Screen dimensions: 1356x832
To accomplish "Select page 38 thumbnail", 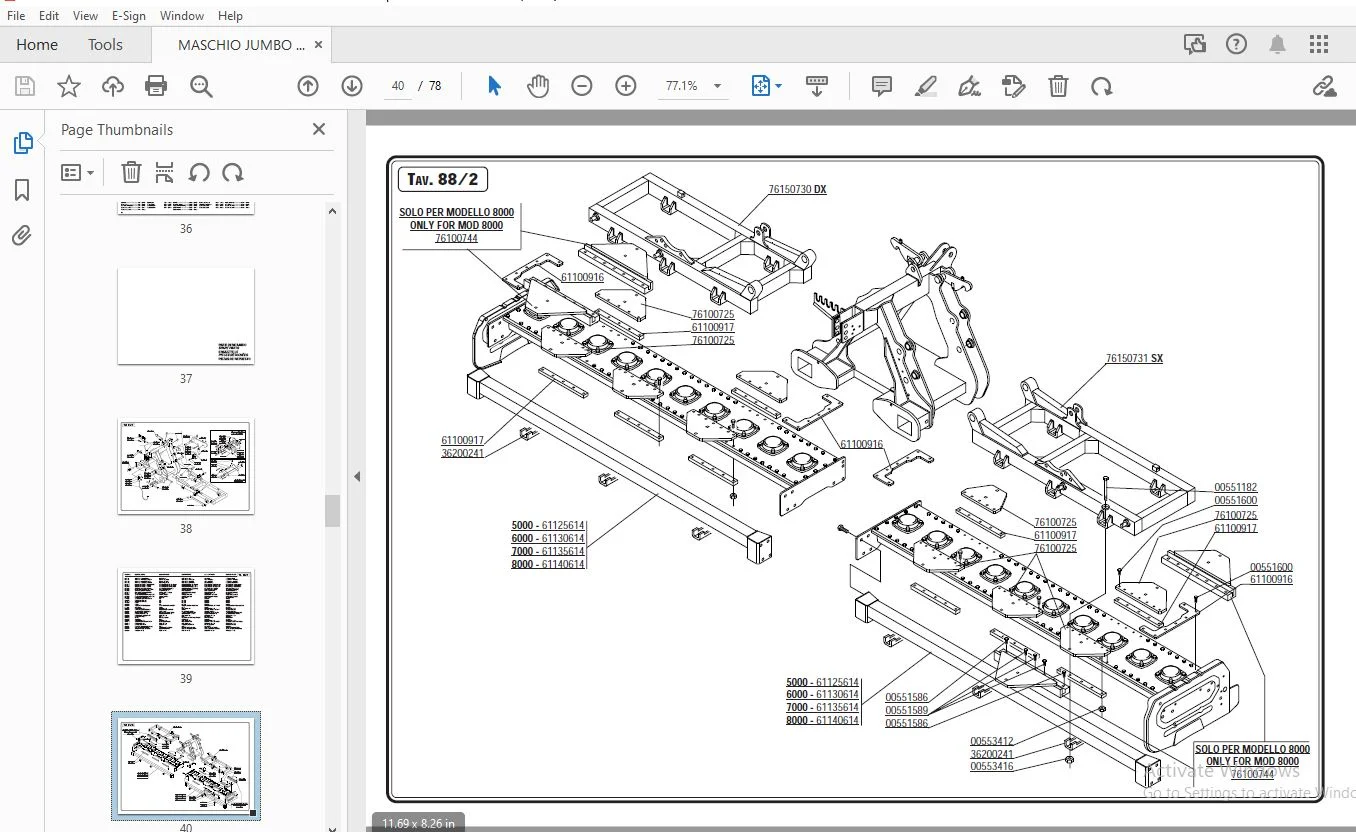I will [x=186, y=466].
